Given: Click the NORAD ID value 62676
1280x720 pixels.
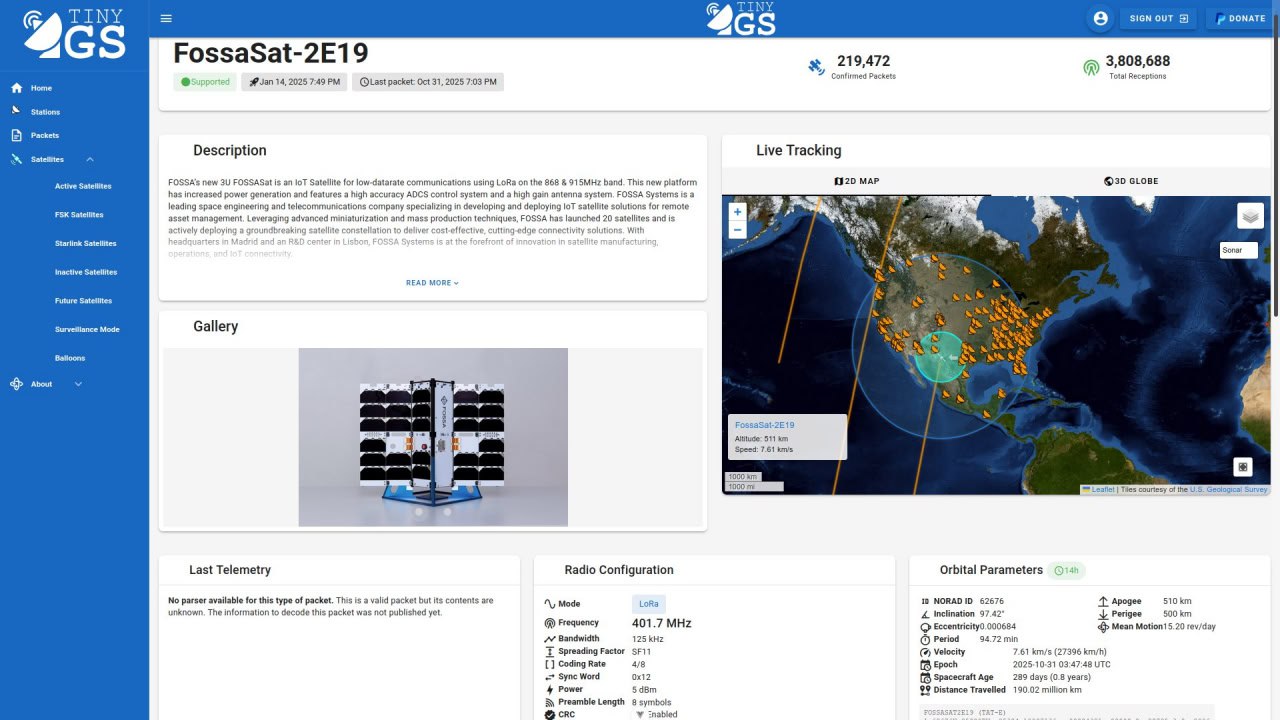Looking at the screenshot, I should tap(991, 602).
